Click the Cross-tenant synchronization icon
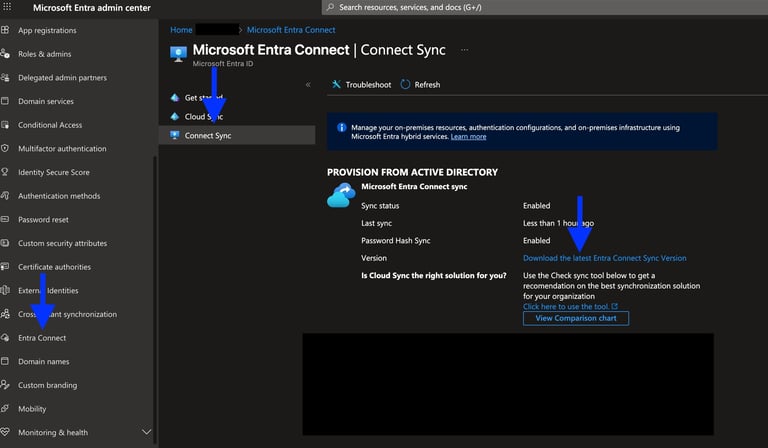768x448 pixels. 5,314
